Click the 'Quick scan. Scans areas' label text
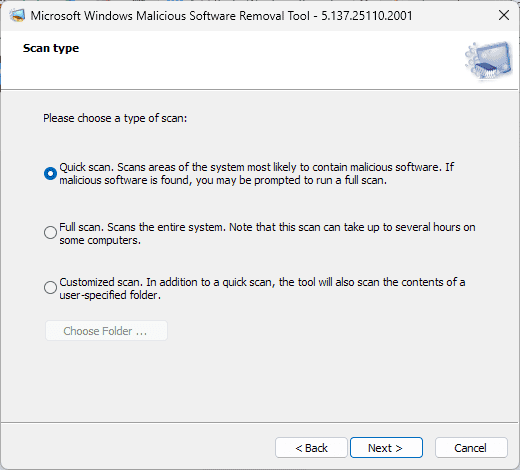 pos(257,173)
